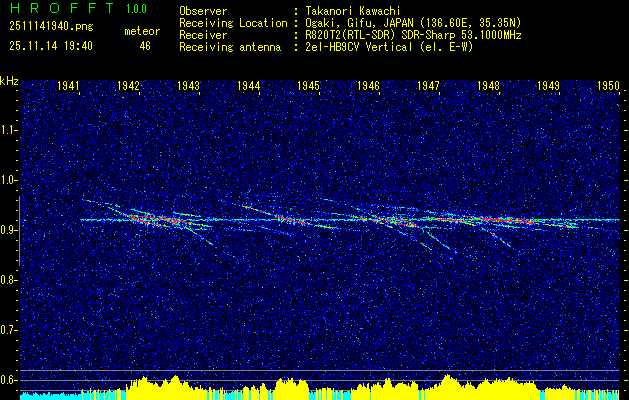629x400 pixels.
Task: Click the gray vertical frequency range bar
Action: [19, 231]
